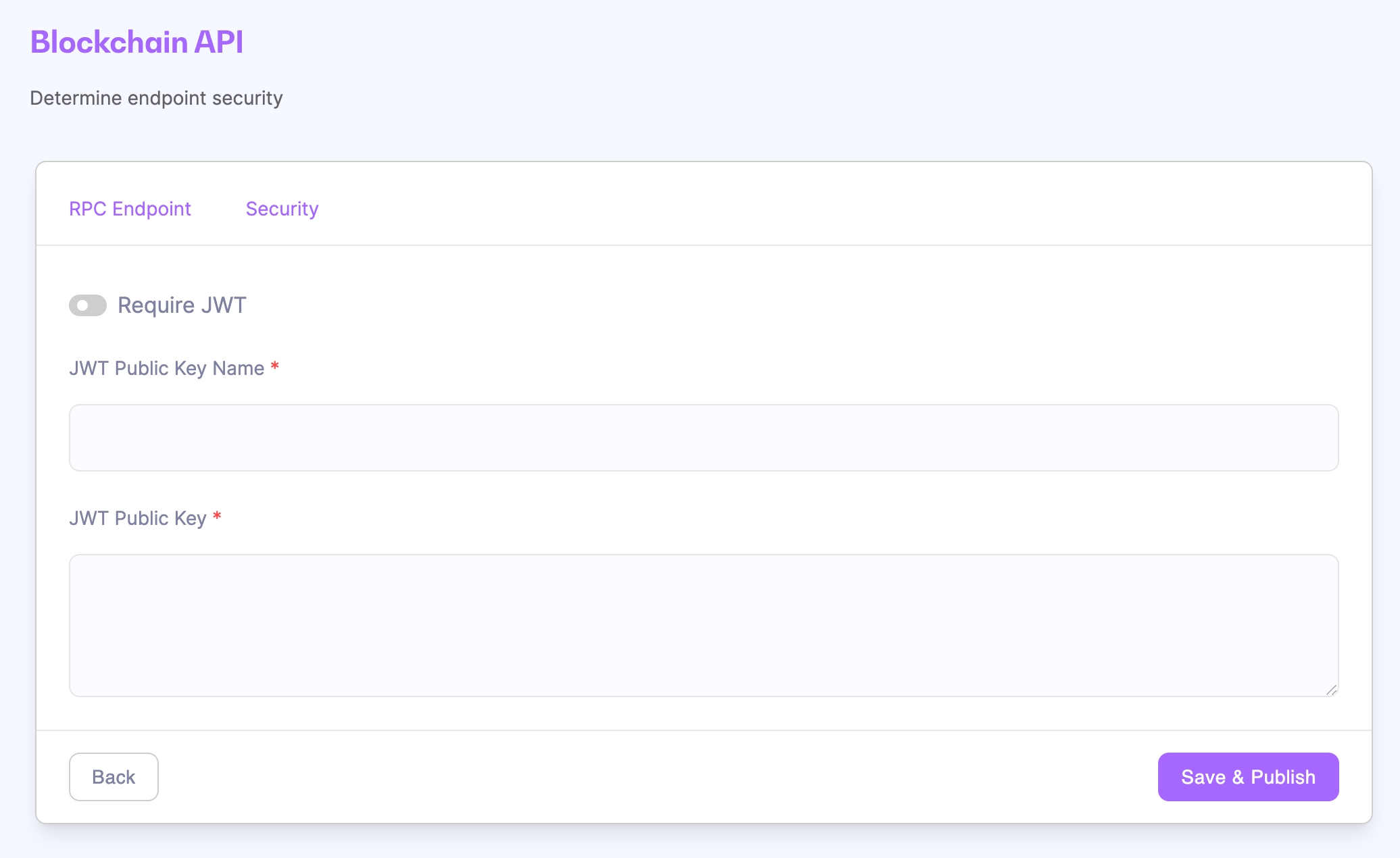
Task: Enable the Require JWT toggle switch
Action: pos(88,305)
